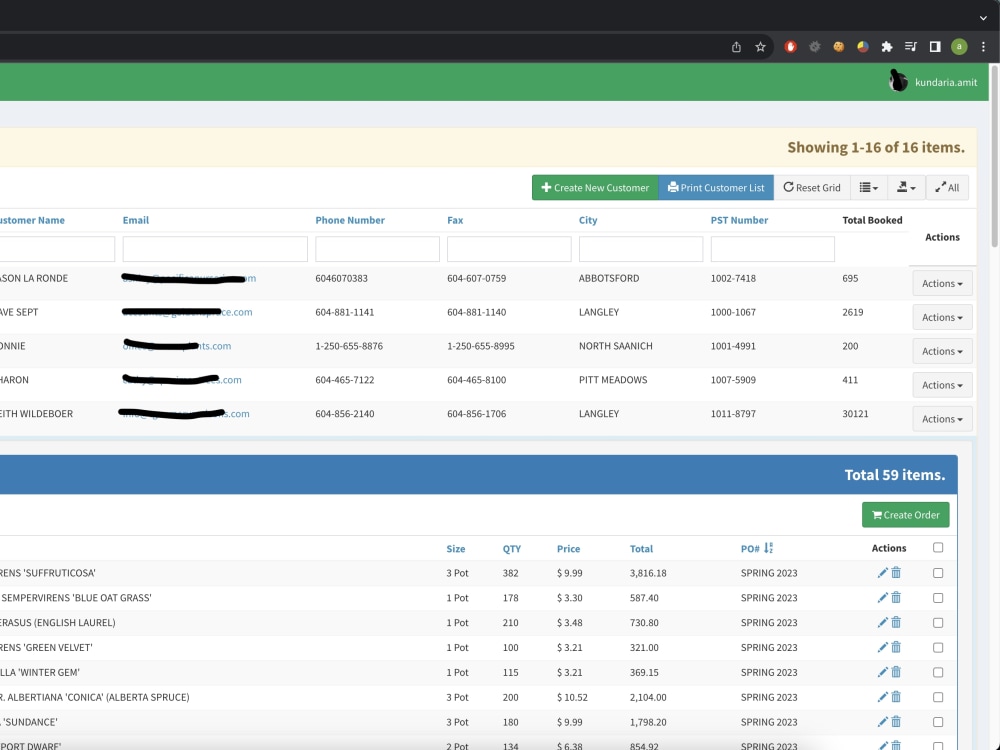The height and width of the screenshot is (750, 1000).
Task: Sort customers by PST Number column
Action: [x=739, y=220]
